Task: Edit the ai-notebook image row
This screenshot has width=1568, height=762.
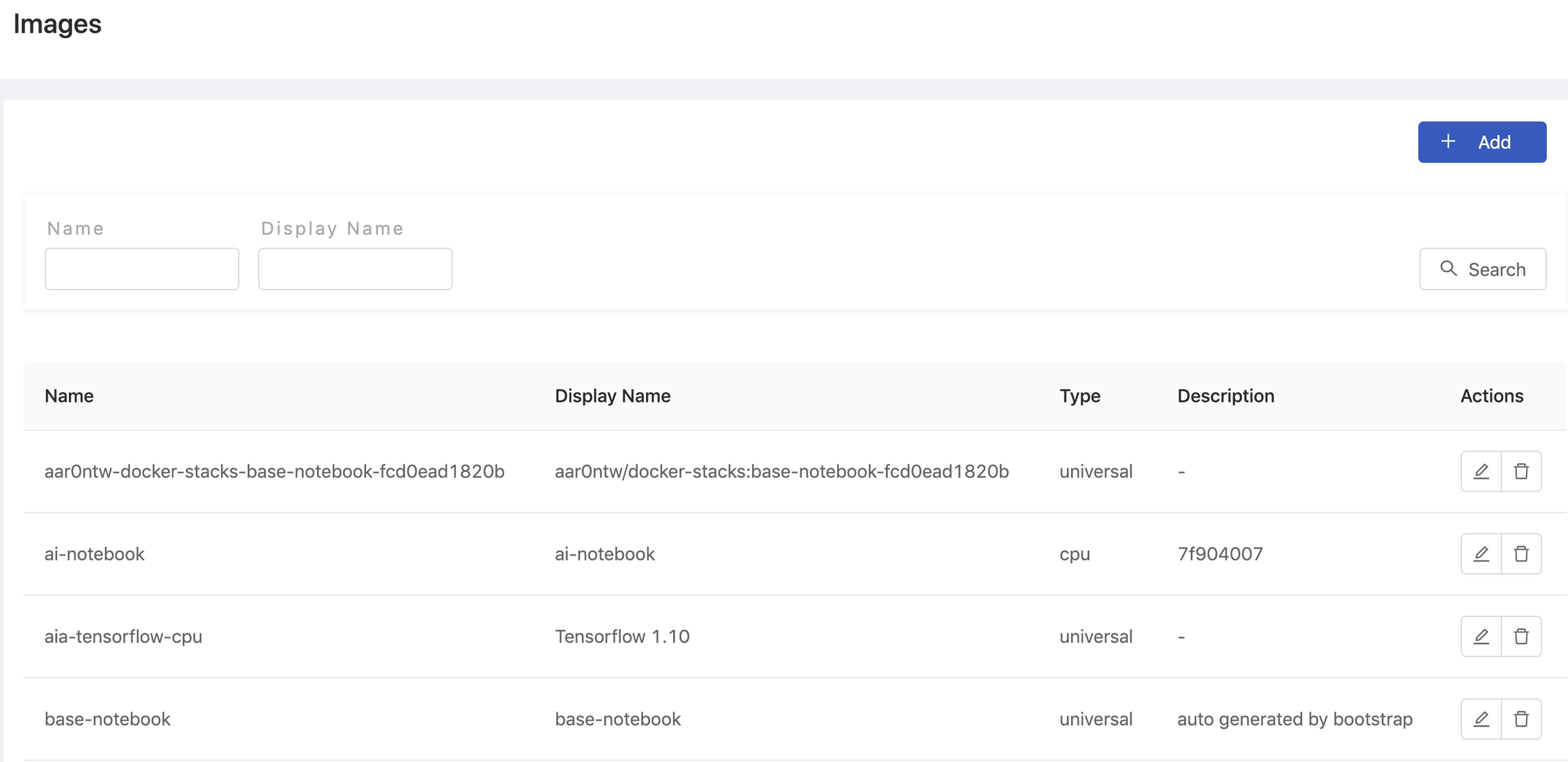Action: pyautogui.click(x=1481, y=554)
